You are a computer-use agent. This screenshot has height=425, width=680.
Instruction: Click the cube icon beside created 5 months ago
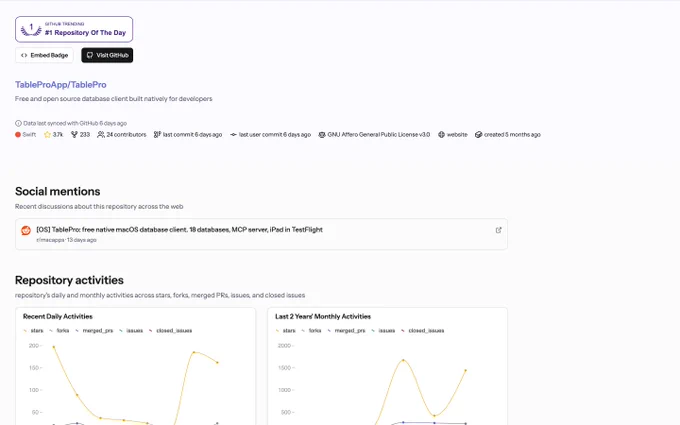click(x=478, y=134)
